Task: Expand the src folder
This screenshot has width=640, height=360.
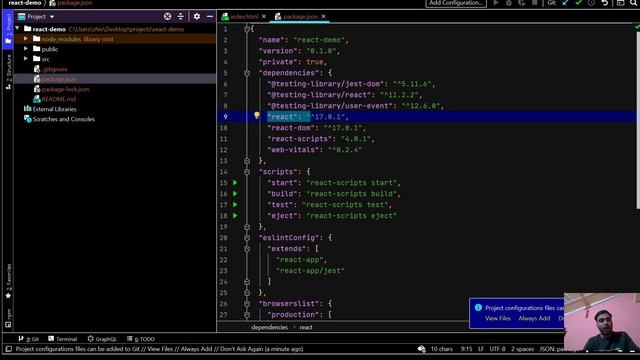Action: 26,59
